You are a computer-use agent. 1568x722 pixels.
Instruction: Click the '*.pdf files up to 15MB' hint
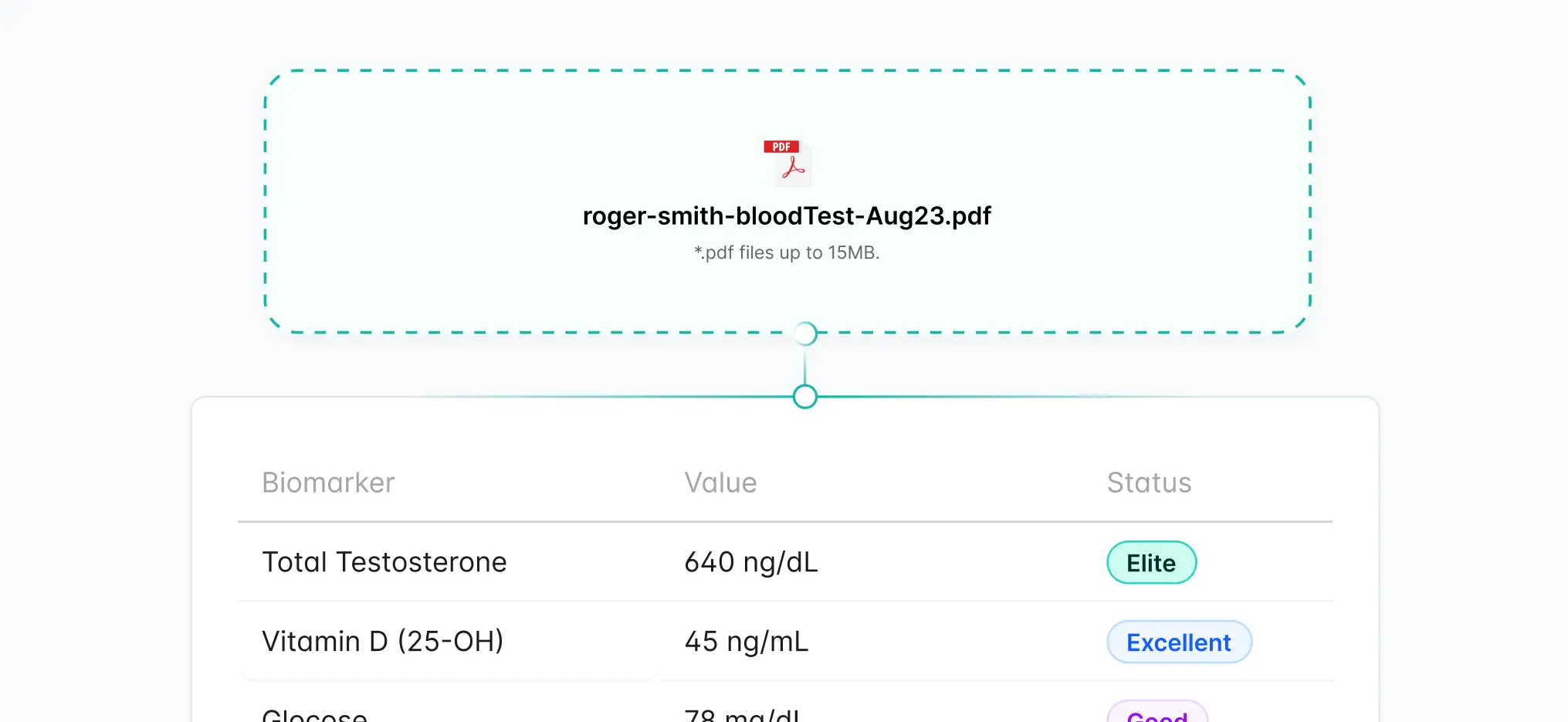coord(787,253)
